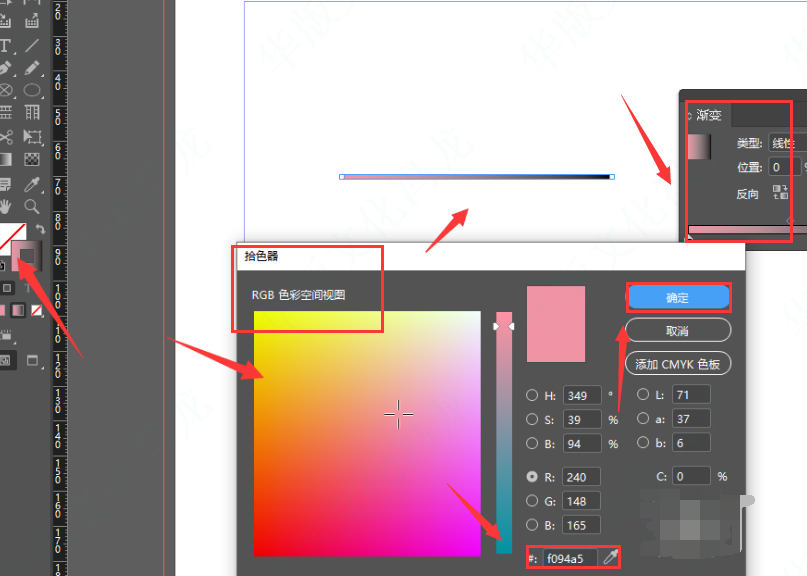Click the pink color preview swatch
The width and height of the screenshot is (807, 576).
(x=556, y=324)
